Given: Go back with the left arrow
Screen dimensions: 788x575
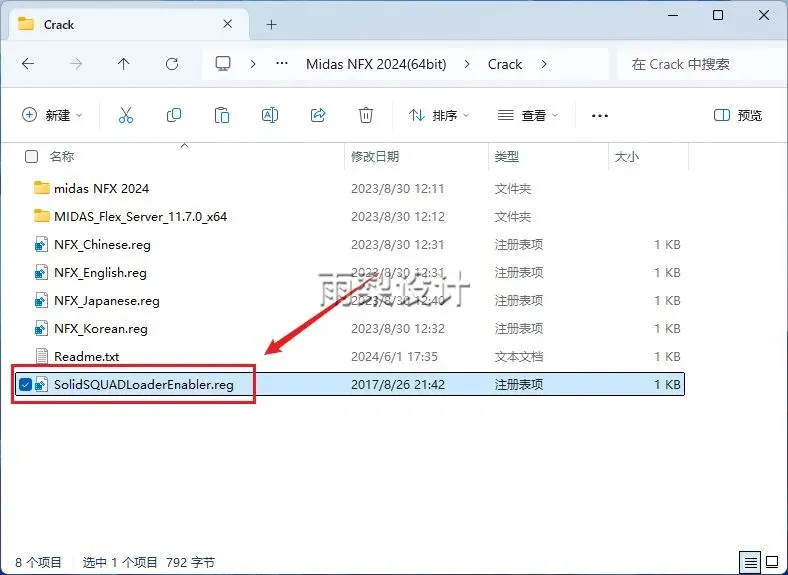Looking at the screenshot, I should pyautogui.click(x=28, y=64).
